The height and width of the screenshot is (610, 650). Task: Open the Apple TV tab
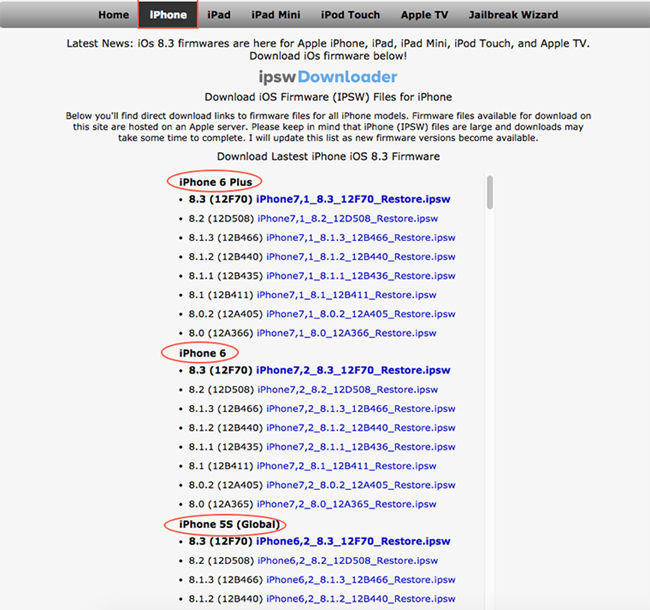(x=424, y=15)
